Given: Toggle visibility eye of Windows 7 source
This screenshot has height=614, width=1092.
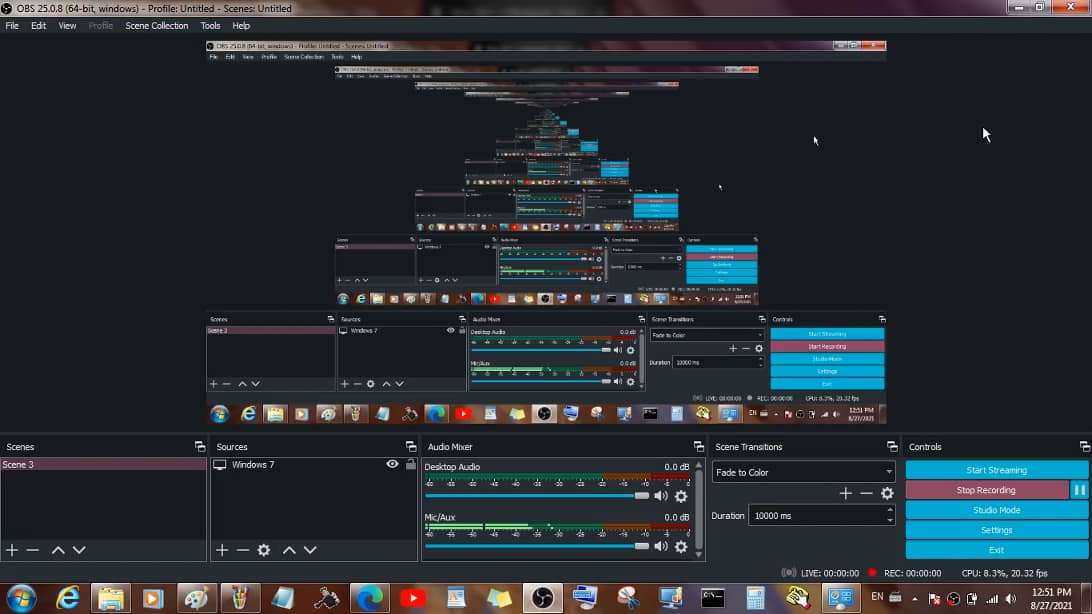Looking at the screenshot, I should pyautogui.click(x=393, y=464).
